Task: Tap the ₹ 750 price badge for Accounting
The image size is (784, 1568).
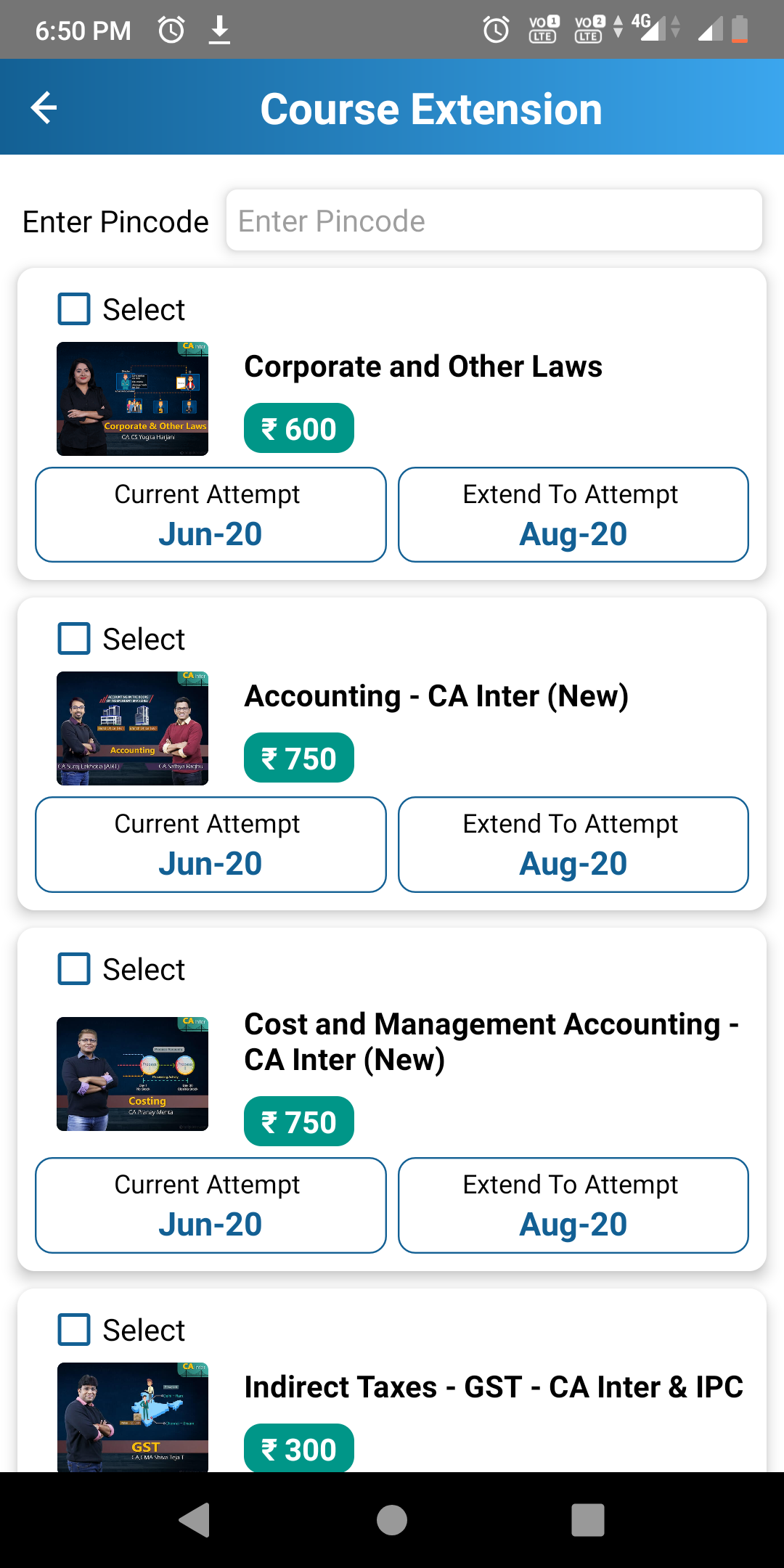Action: click(x=298, y=758)
